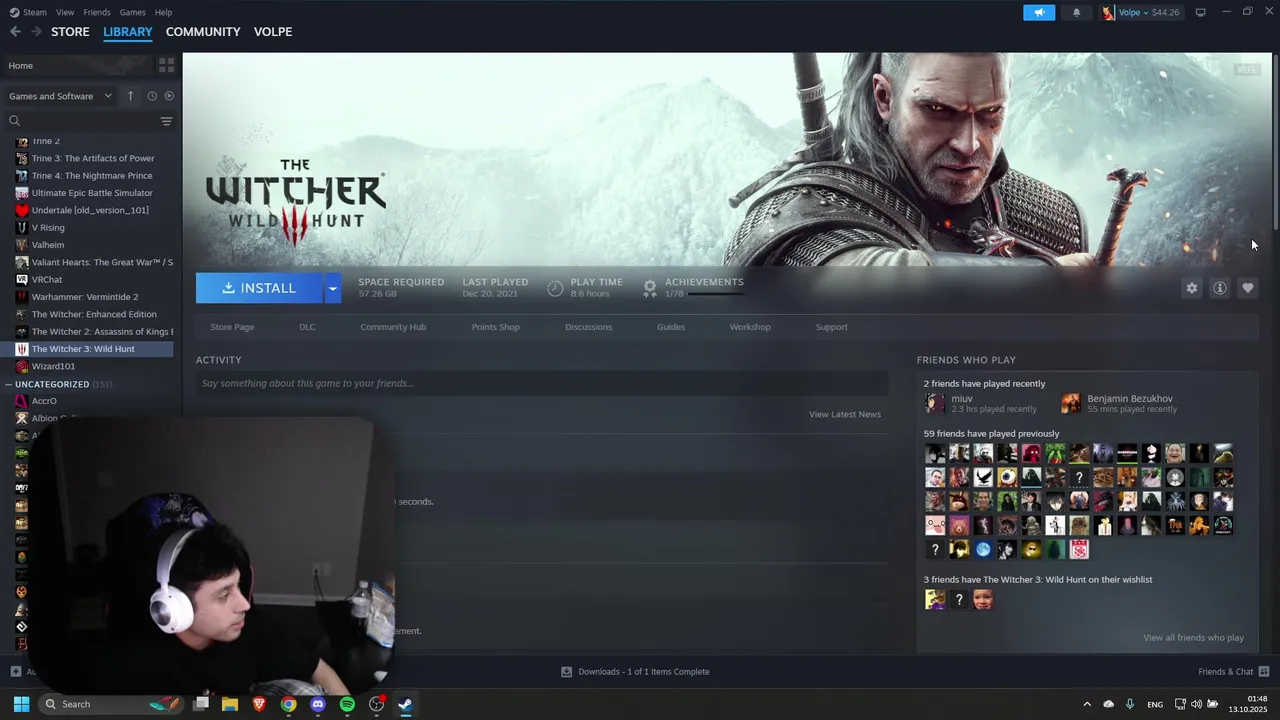Open Benjamin Bezukhov friend avatar

pos(1071,403)
